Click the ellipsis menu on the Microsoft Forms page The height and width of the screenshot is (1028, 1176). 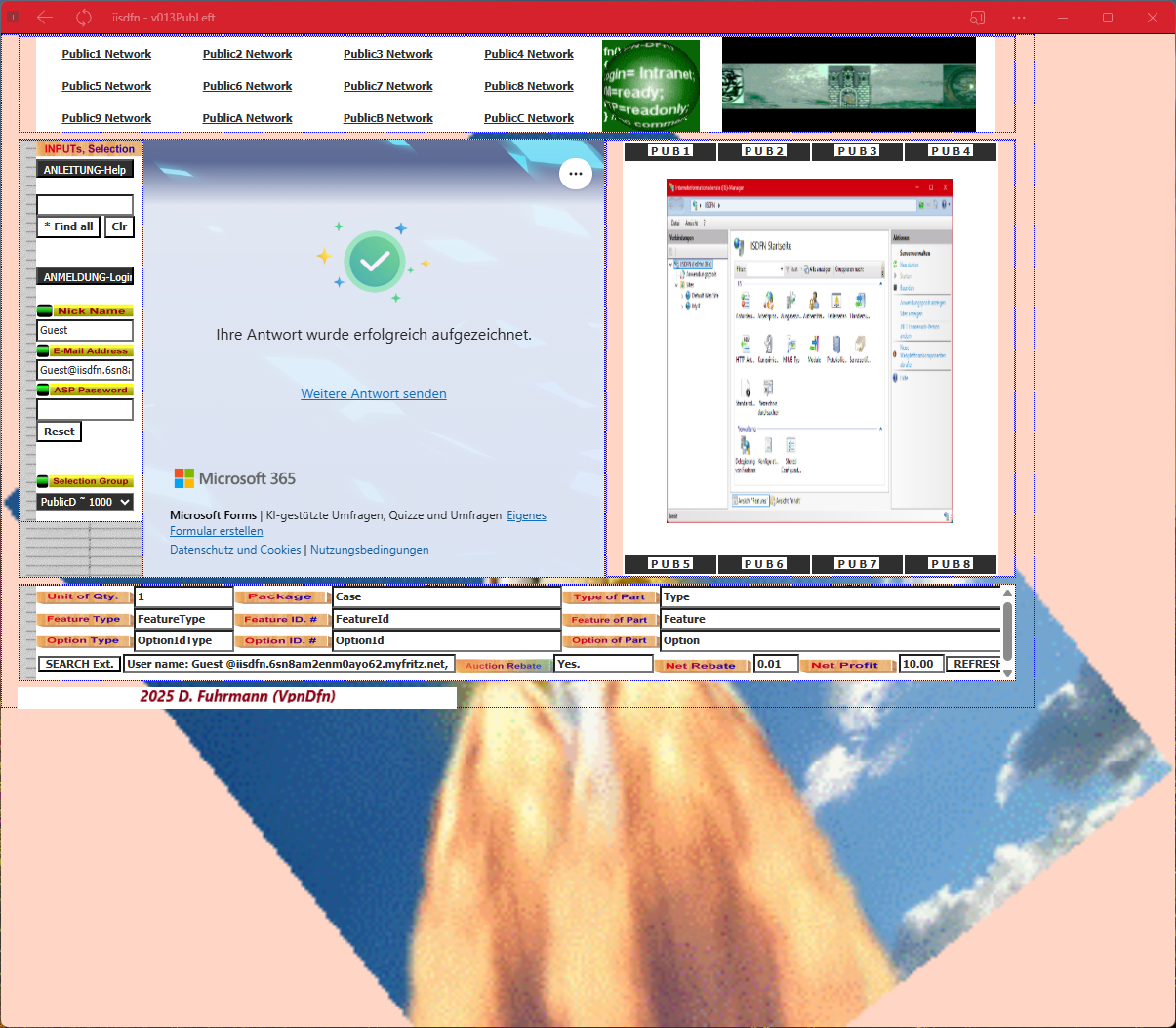click(576, 173)
